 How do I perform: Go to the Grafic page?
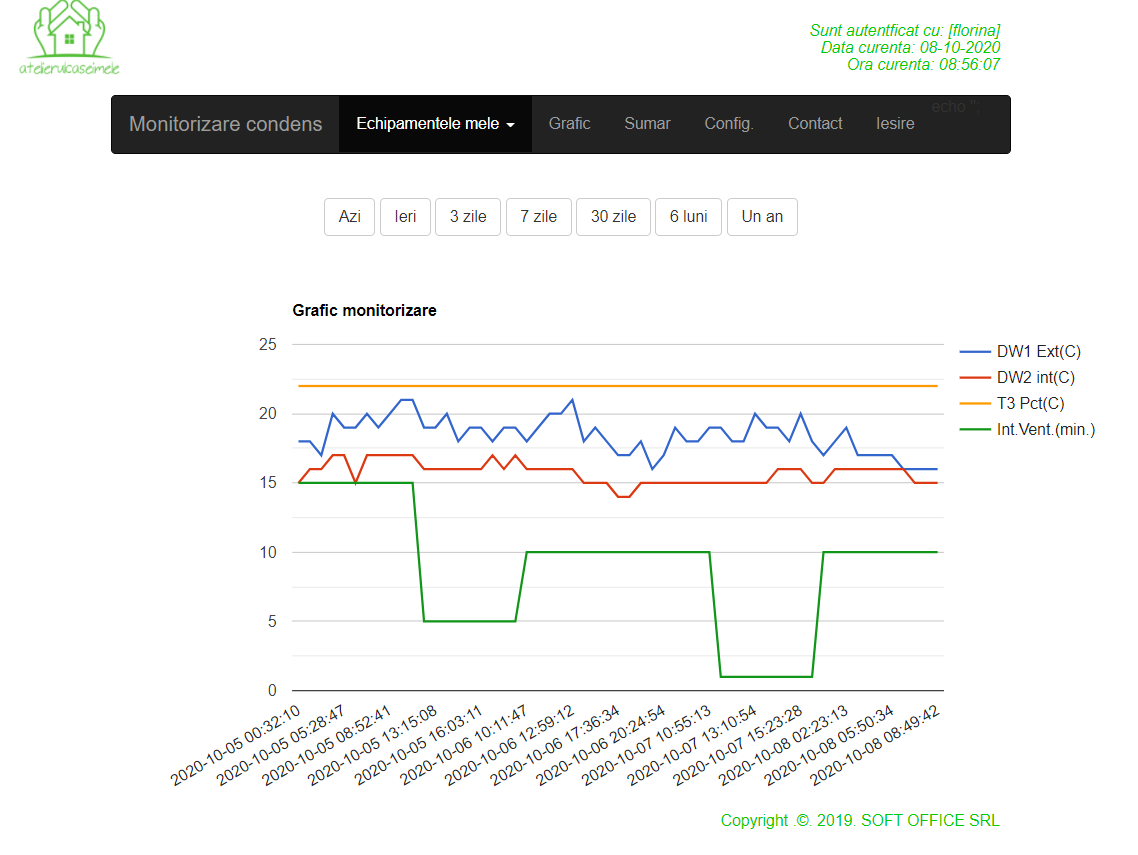click(x=569, y=124)
